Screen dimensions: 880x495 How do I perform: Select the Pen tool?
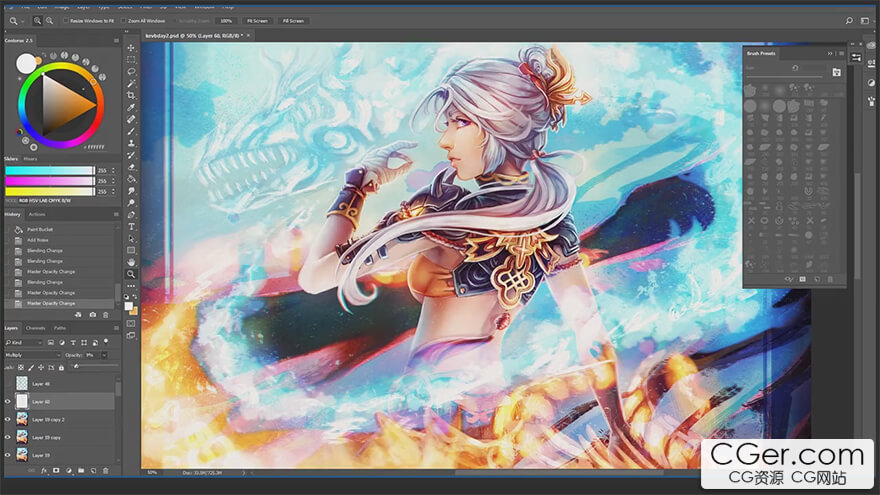(131, 214)
